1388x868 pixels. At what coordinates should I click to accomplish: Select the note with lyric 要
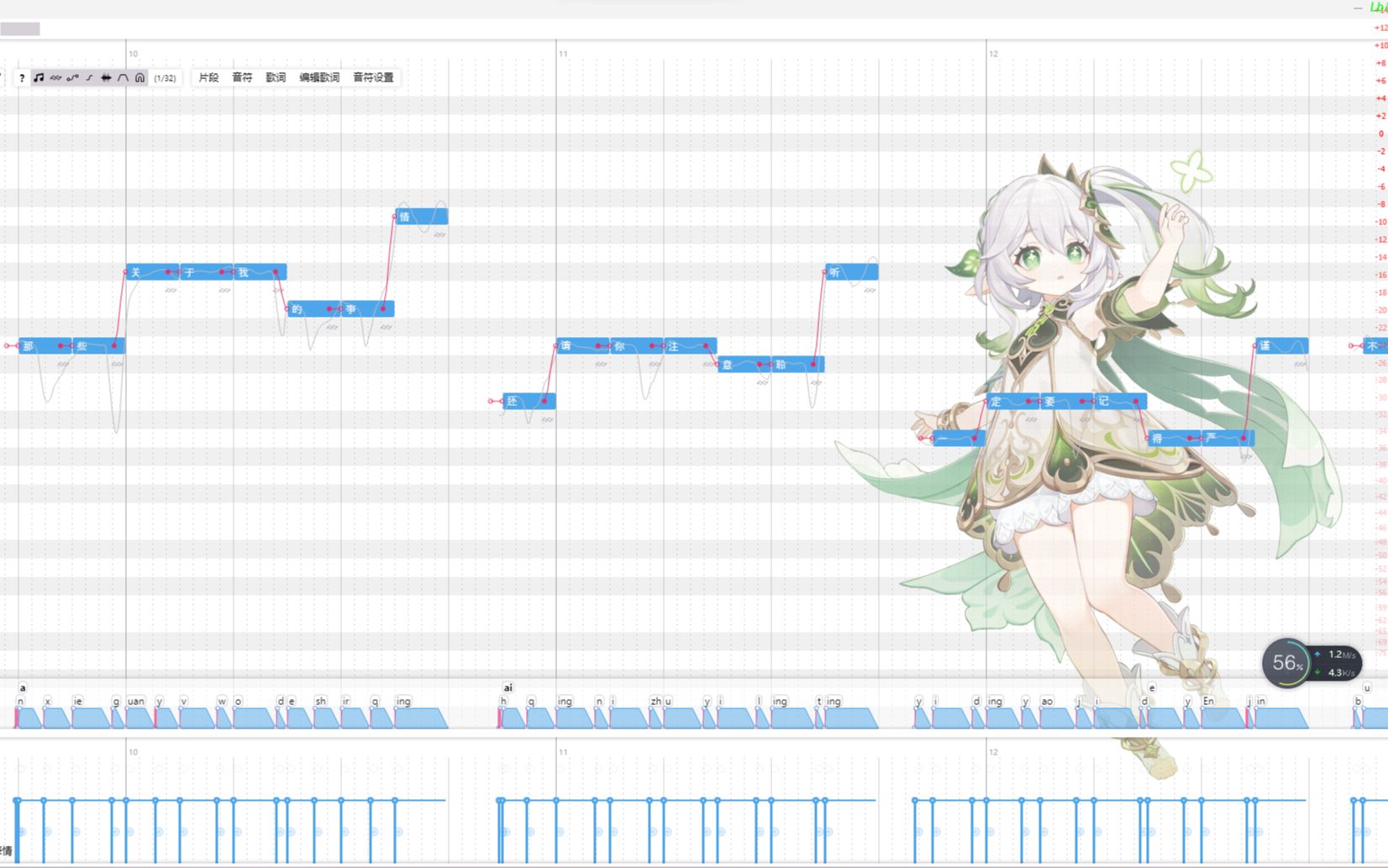[x=1067, y=401]
